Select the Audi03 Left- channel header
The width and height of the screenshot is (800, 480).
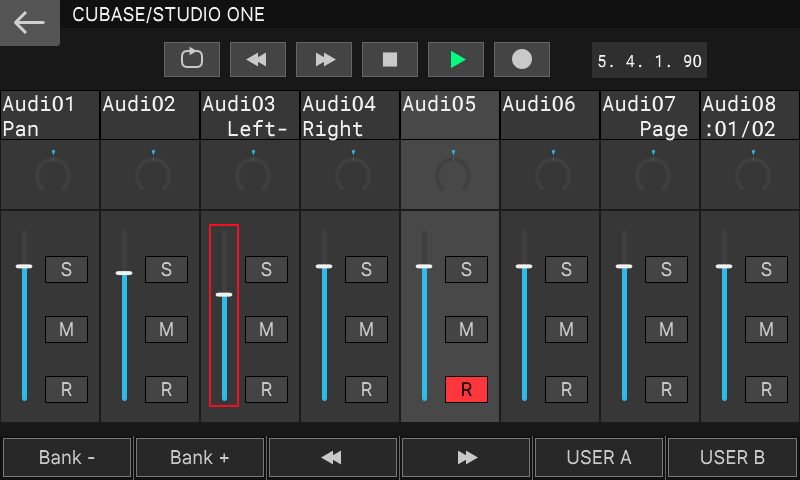coord(250,115)
